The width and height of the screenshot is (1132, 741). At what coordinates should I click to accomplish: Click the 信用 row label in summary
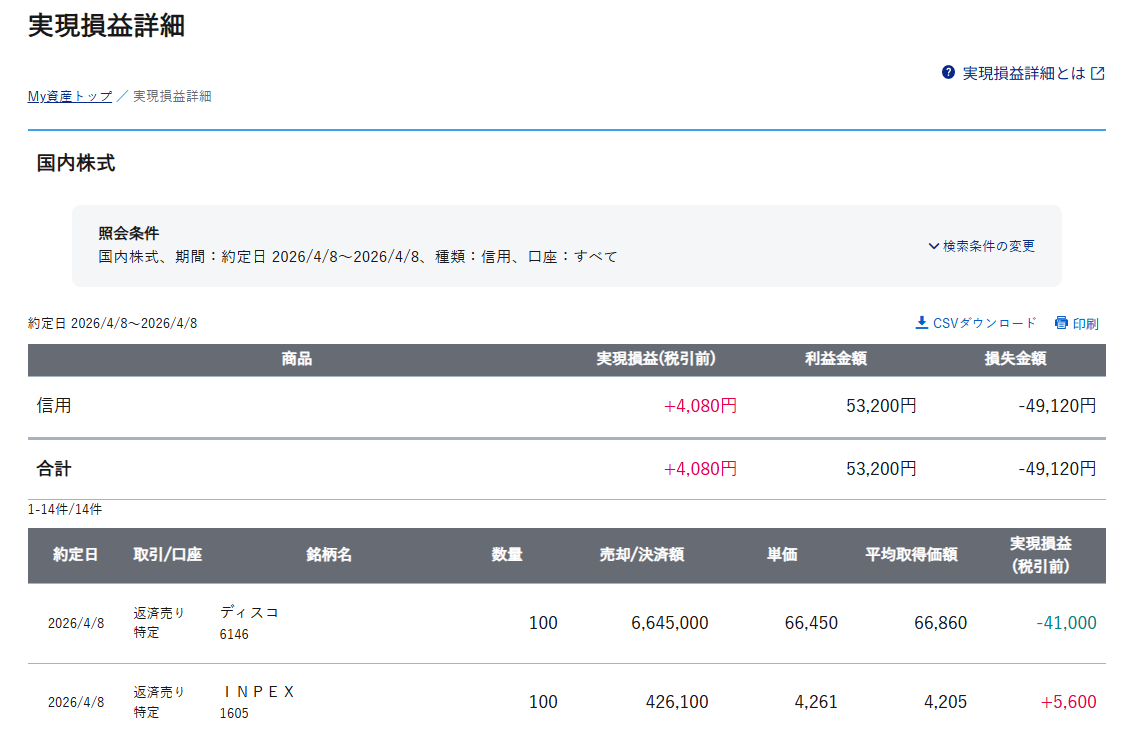[54, 406]
